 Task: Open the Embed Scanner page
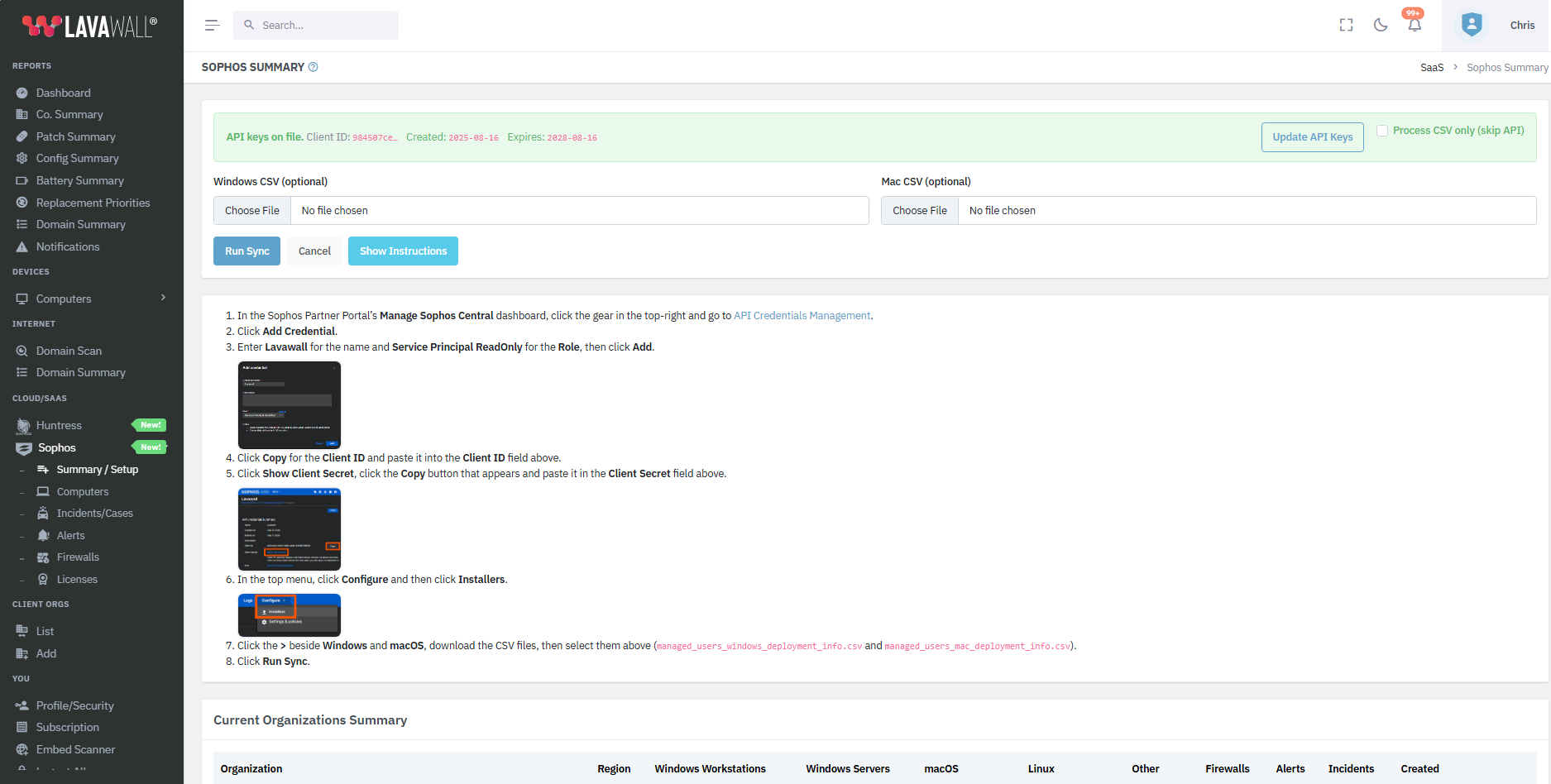pos(74,749)
